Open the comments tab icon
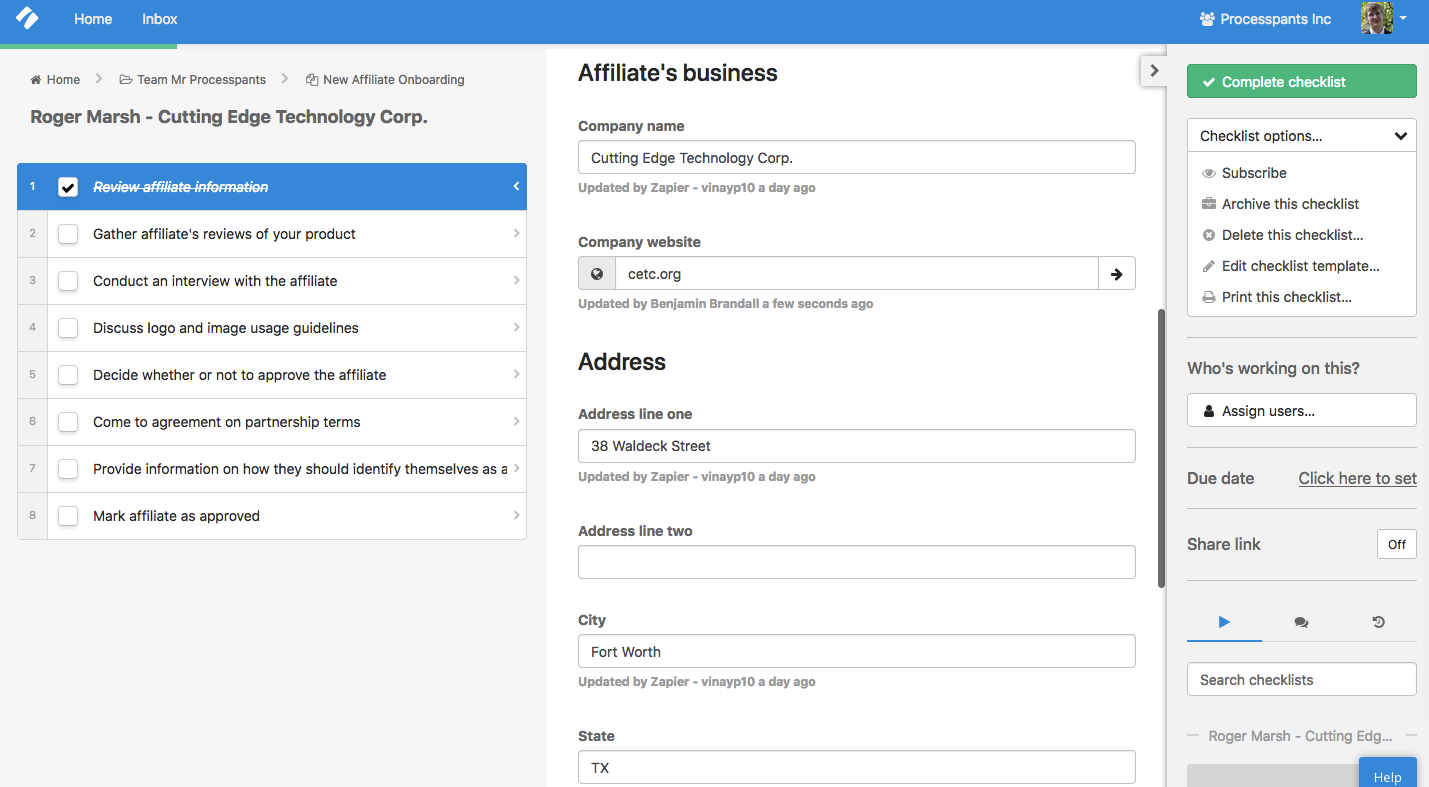1429x787 pixels. tap(1301, 622)
